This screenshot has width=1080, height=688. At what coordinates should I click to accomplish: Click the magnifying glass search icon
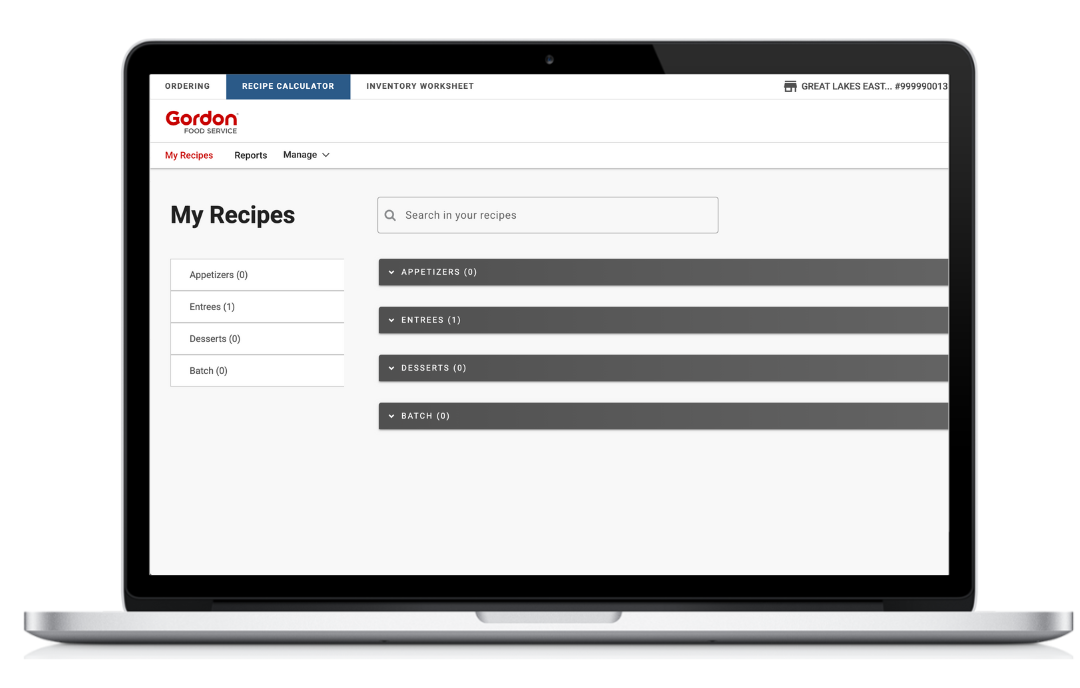(391, 216)
